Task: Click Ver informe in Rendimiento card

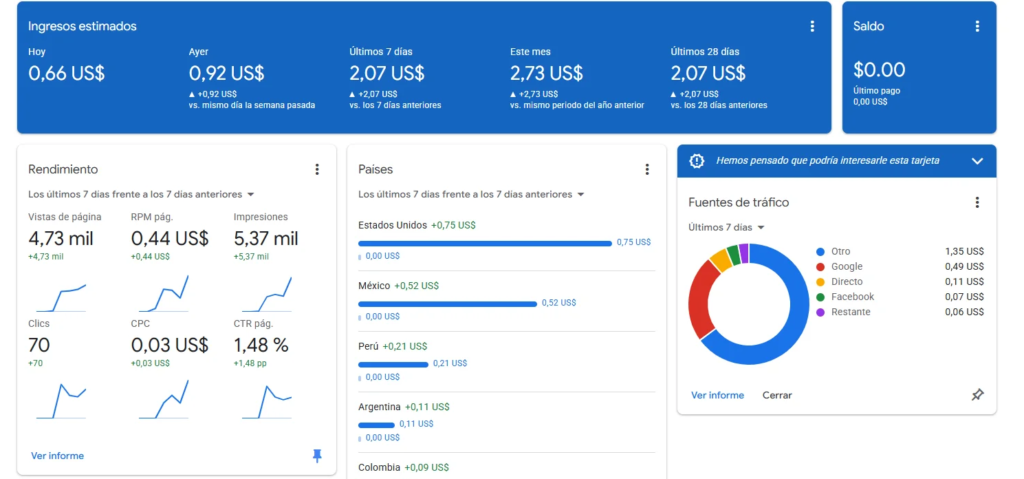Action: coord(57,456)
